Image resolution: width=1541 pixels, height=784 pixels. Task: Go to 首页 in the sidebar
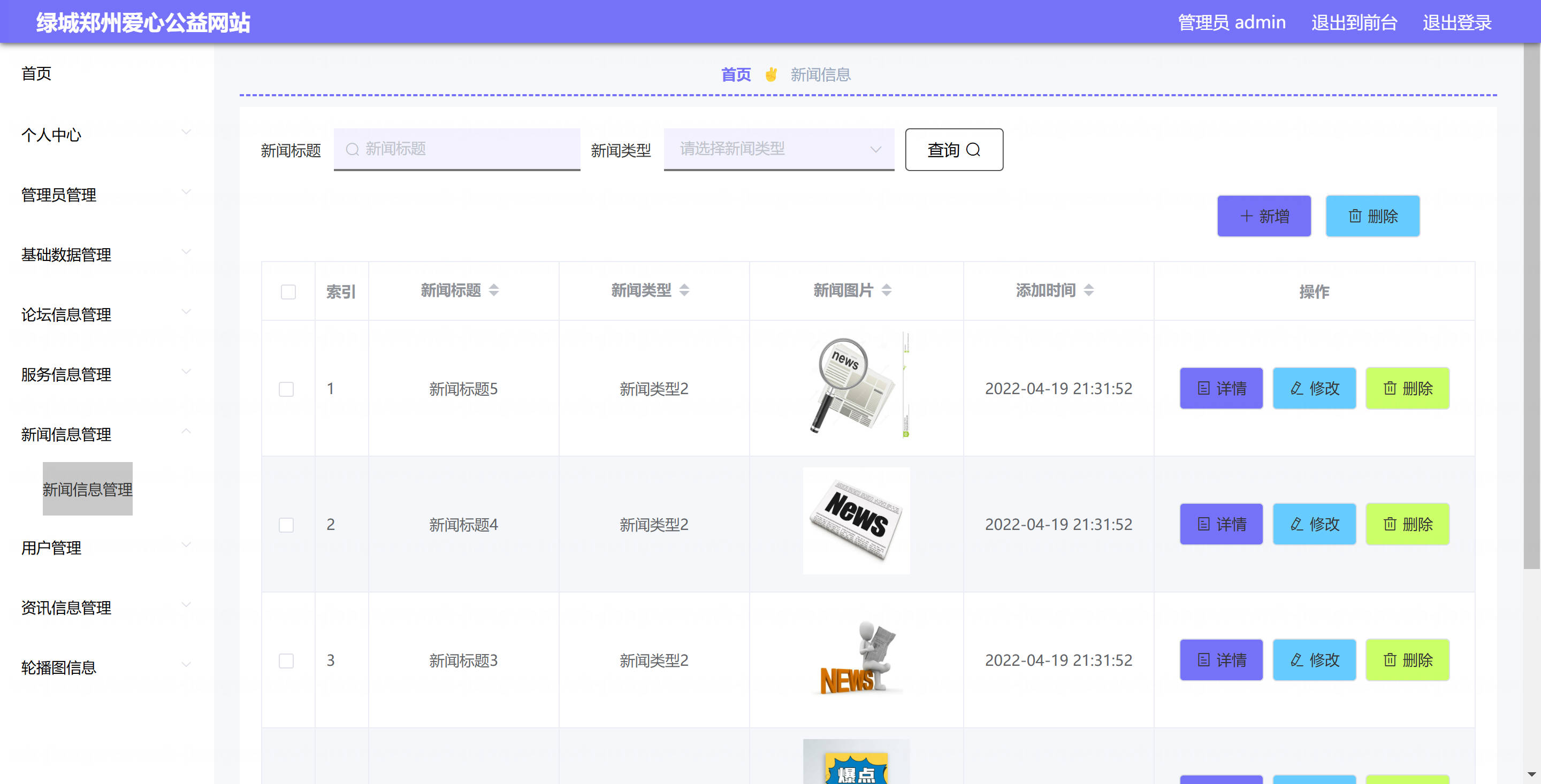click(36, 74)
